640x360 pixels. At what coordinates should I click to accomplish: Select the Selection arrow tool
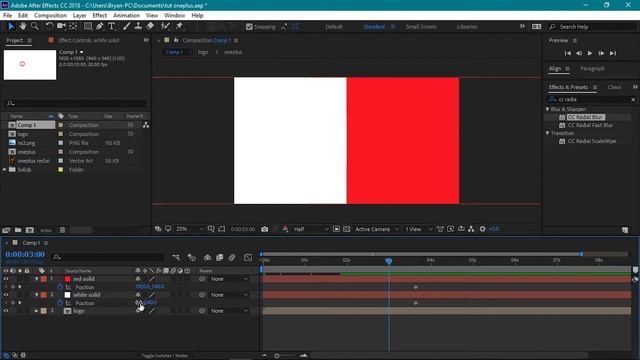tap(11, 26)
